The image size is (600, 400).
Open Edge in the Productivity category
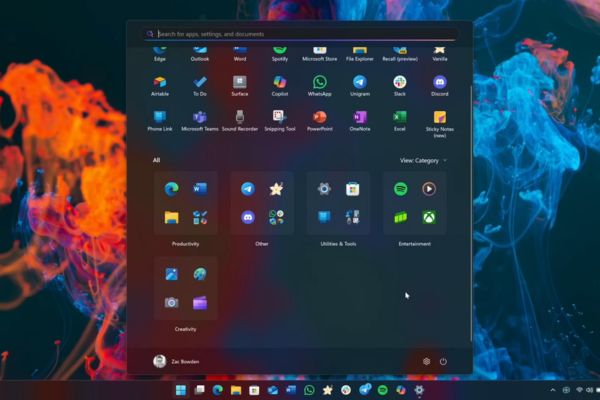tap(171, 189)
